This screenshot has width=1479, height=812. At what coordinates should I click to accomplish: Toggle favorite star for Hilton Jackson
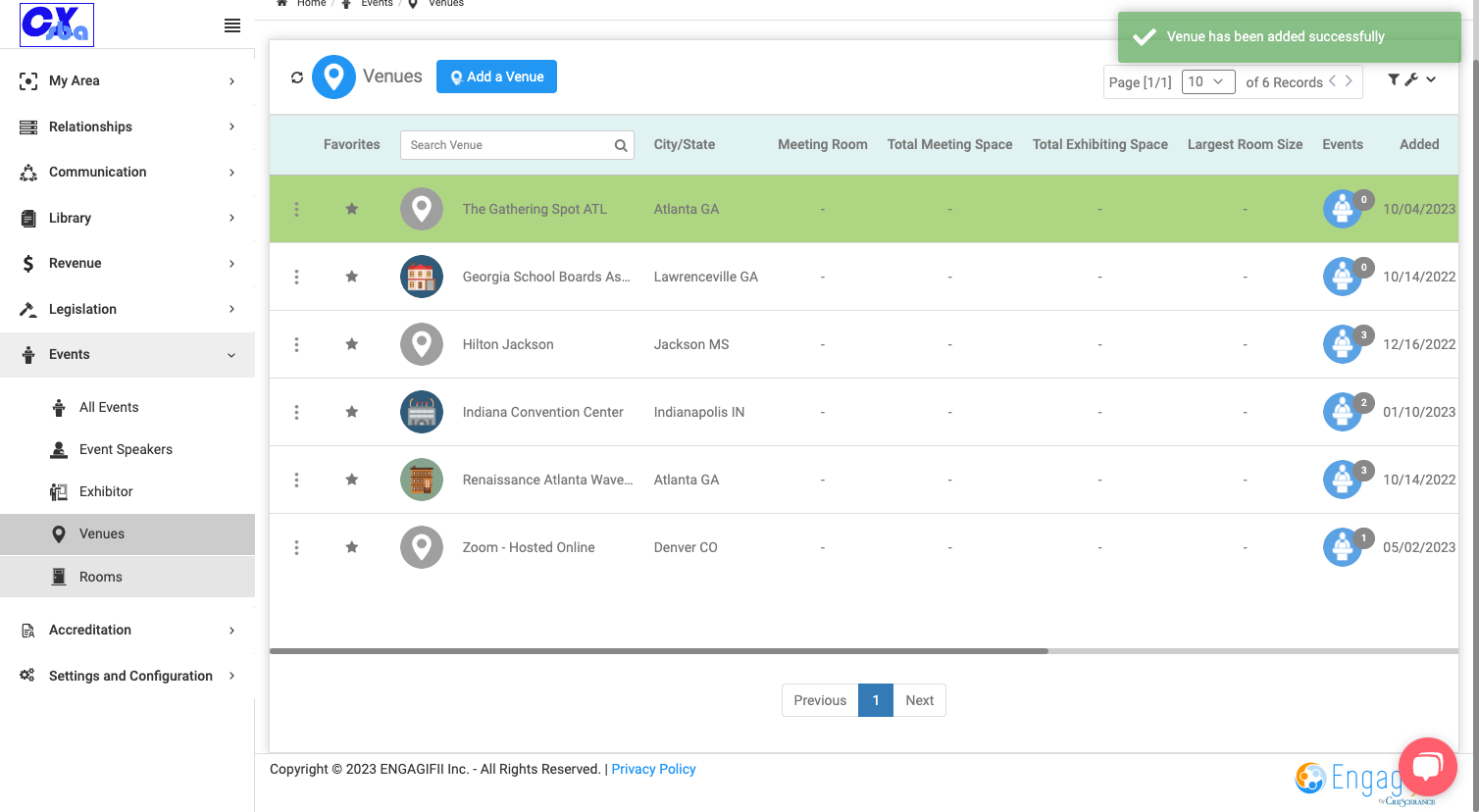[351, 343]
